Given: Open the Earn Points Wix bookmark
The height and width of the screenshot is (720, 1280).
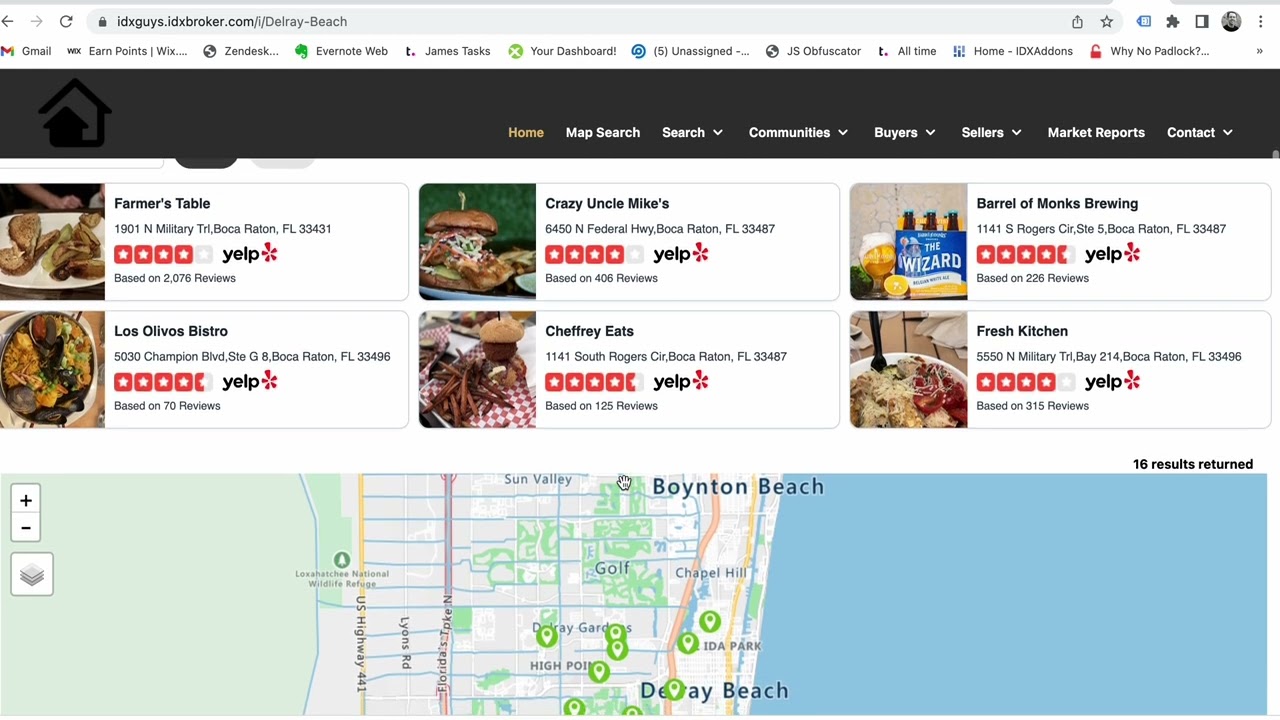Looking at the screenshot, I should 127,51.
